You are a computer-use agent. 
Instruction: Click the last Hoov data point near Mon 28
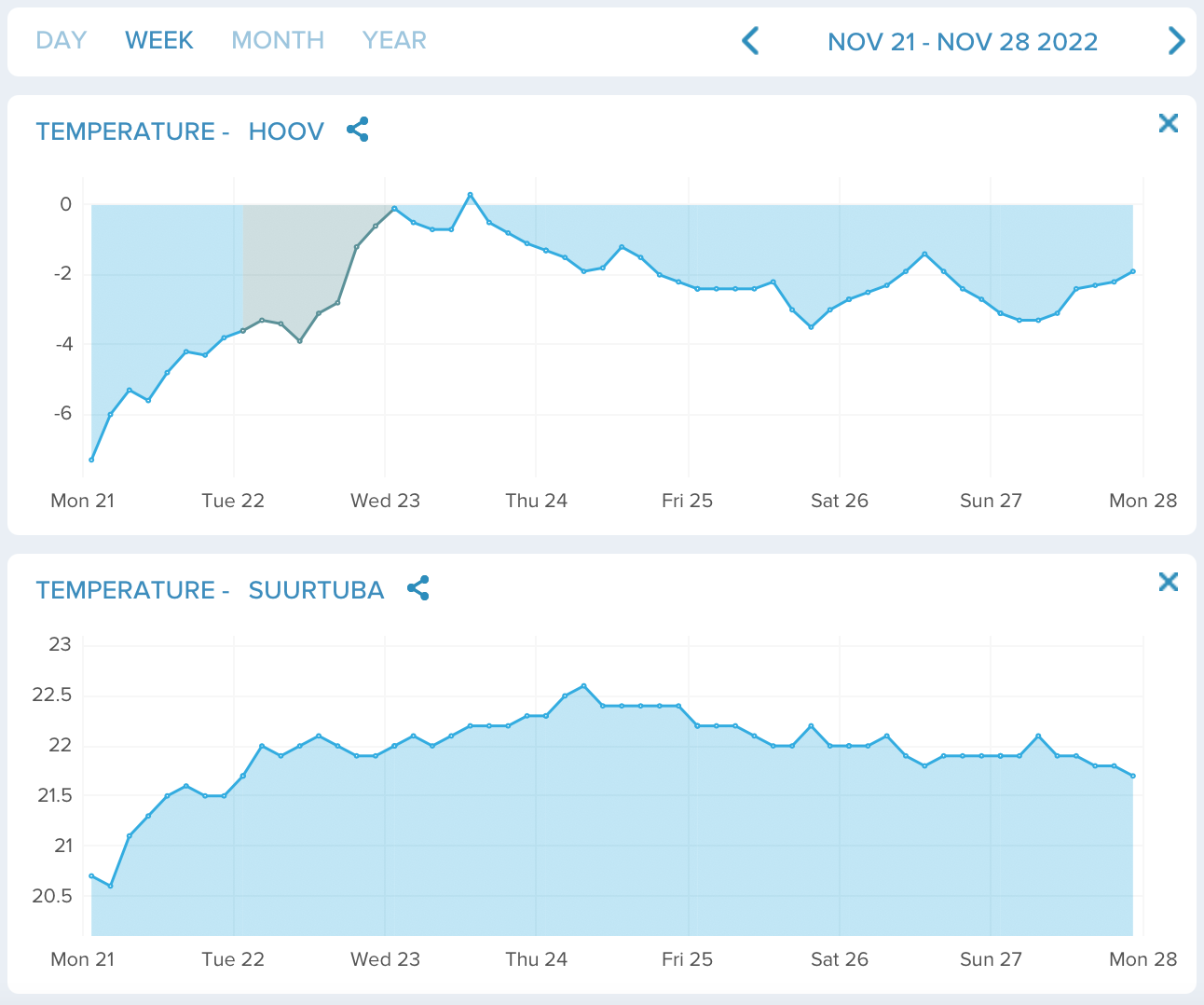tap(1133, 271)
